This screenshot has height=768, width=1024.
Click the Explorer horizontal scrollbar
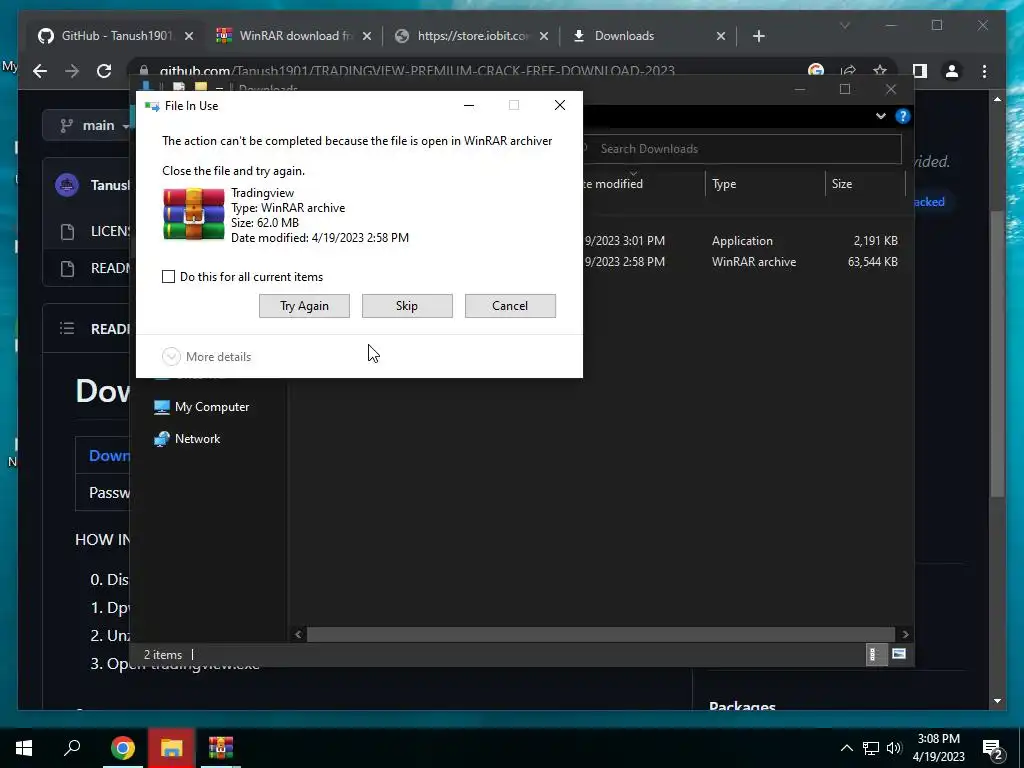pos(601,634)
